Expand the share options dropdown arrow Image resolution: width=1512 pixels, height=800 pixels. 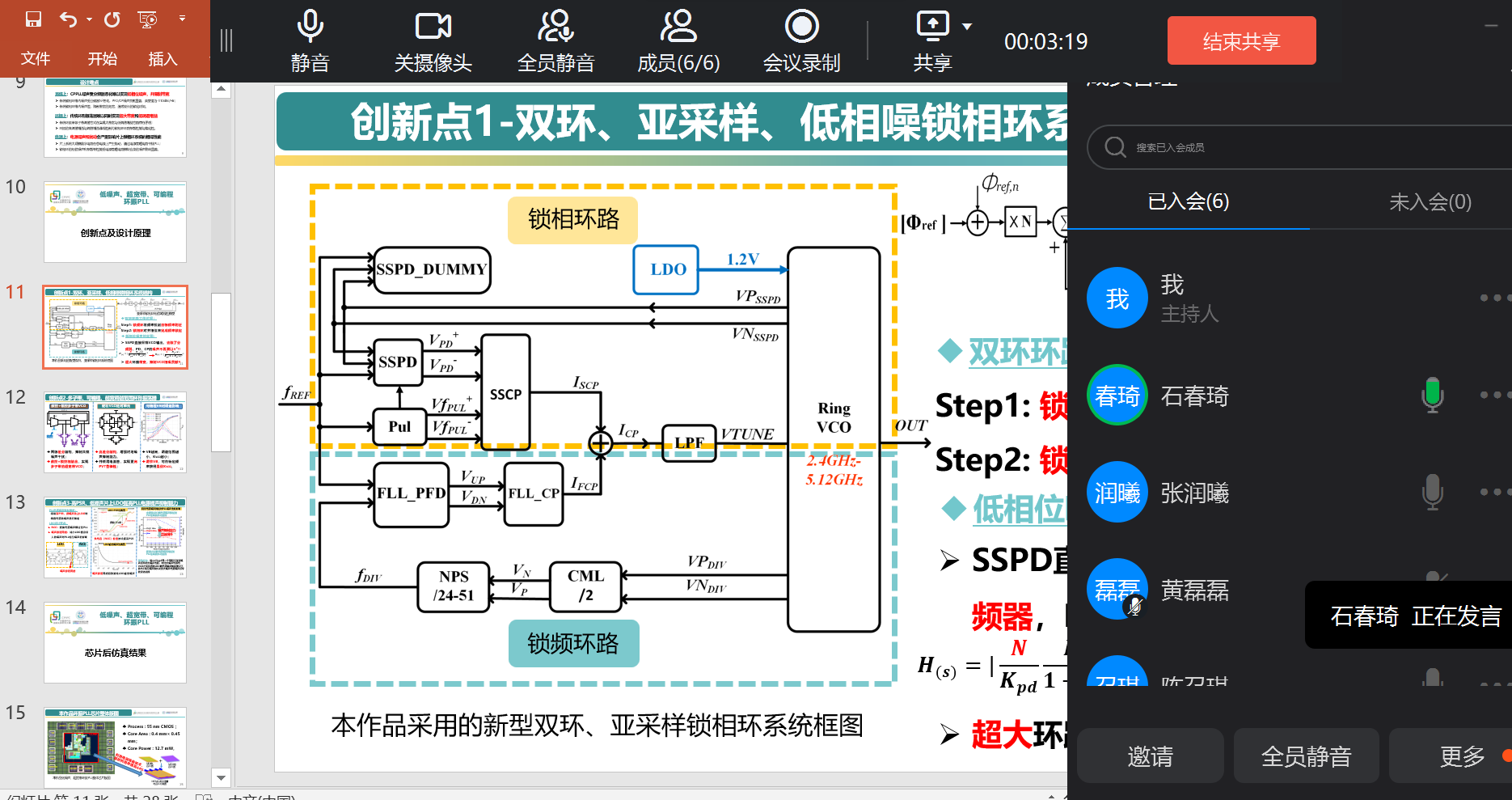[967, 27]
